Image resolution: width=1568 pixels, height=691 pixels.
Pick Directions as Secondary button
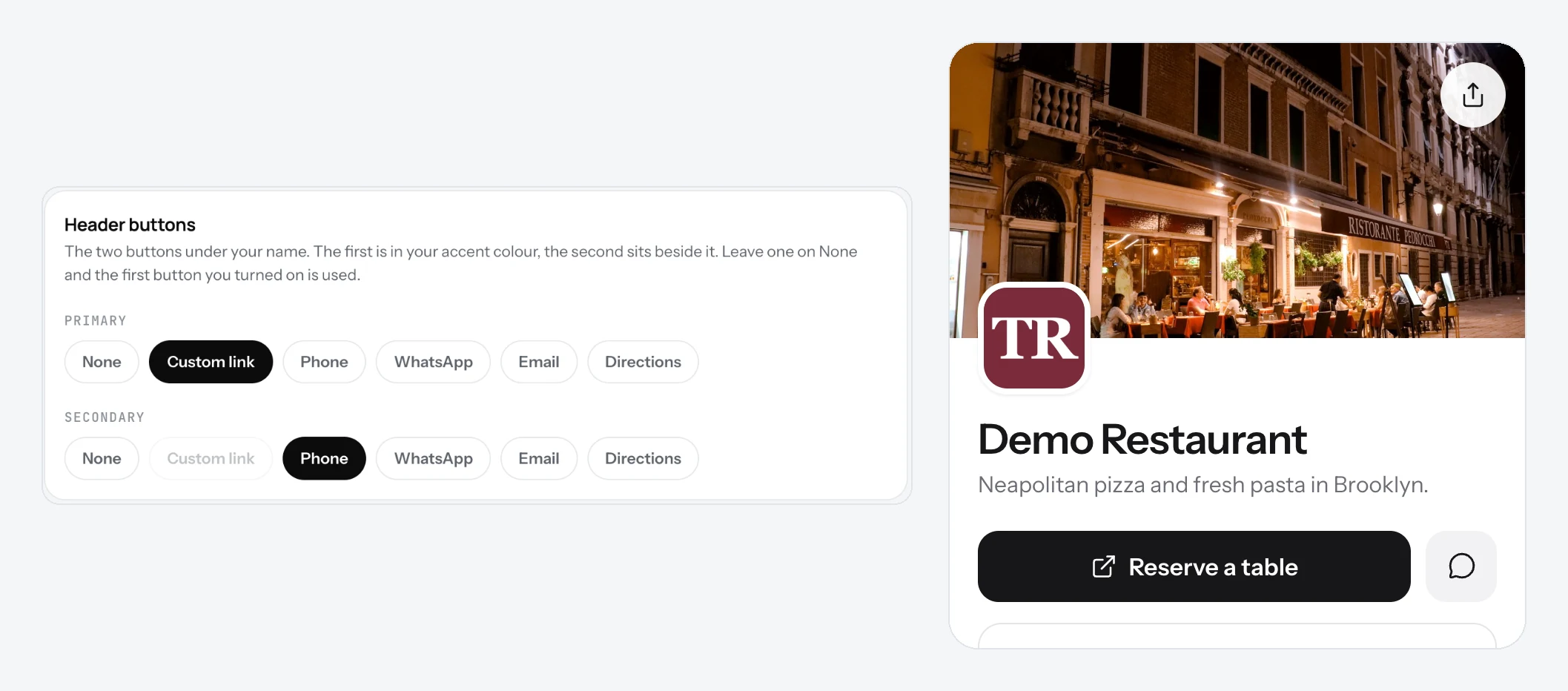[643, 458]
